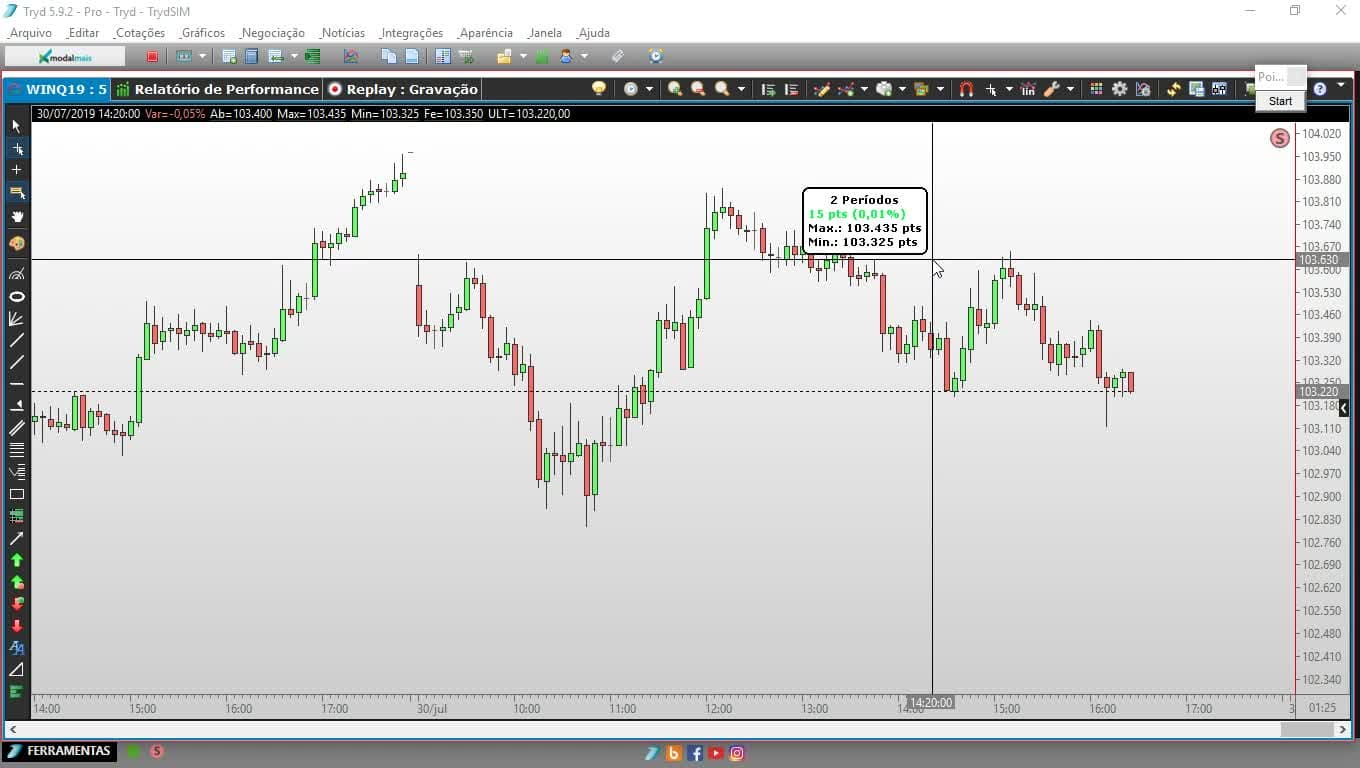
Task: Open chart settings gear icon
Action: click(x=1119, y=89)
